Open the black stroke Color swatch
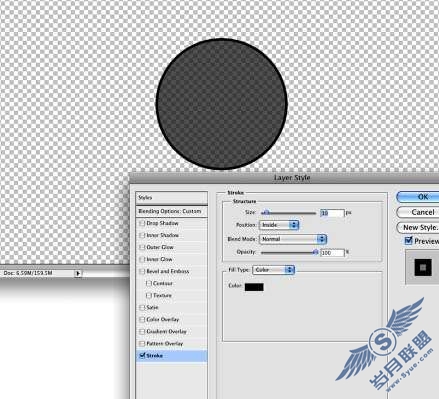439x399 pixels. [x=254, y=287]
